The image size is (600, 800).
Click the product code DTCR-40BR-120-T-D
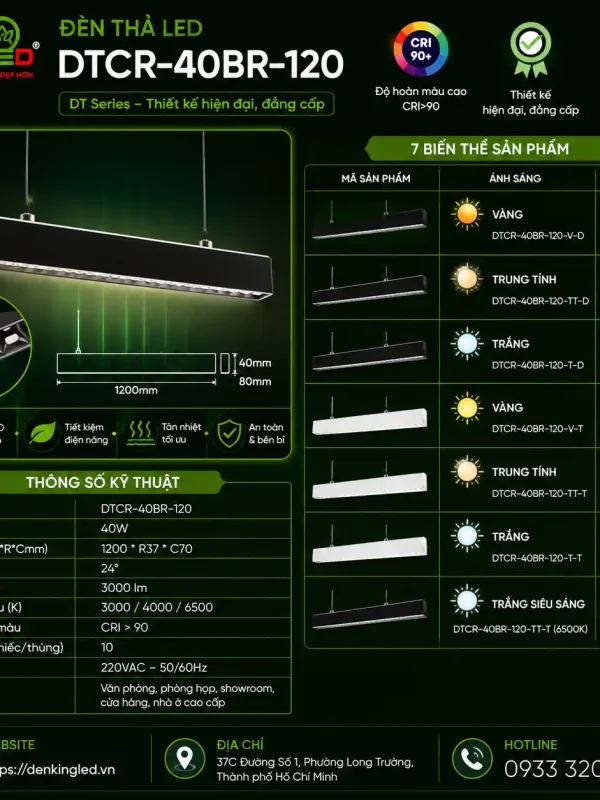pos(538,365)
